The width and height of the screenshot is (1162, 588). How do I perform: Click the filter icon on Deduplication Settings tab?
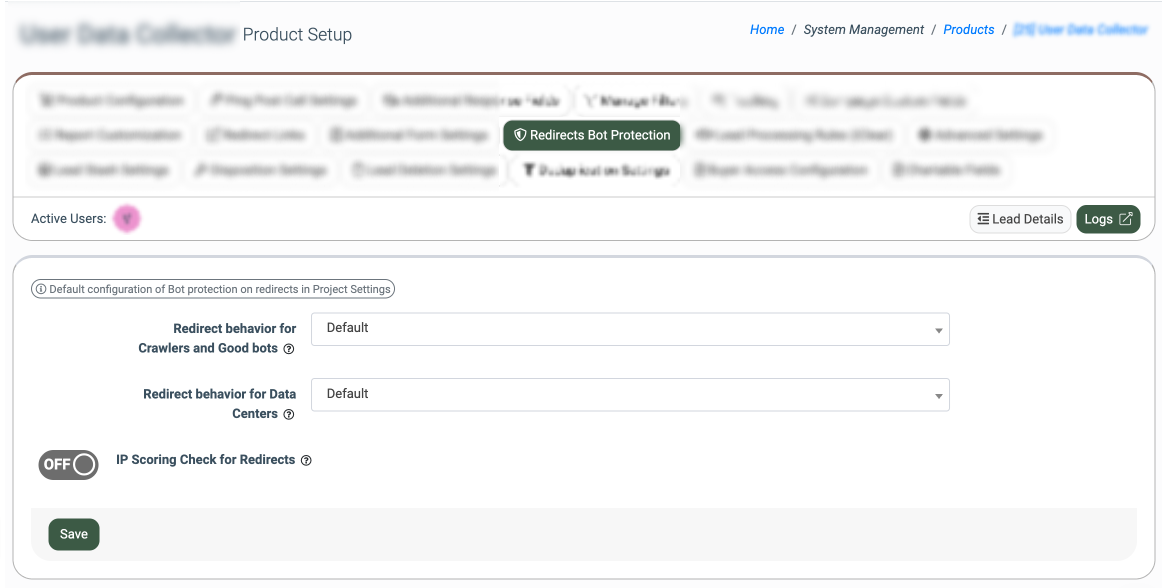tap(528, 170)
